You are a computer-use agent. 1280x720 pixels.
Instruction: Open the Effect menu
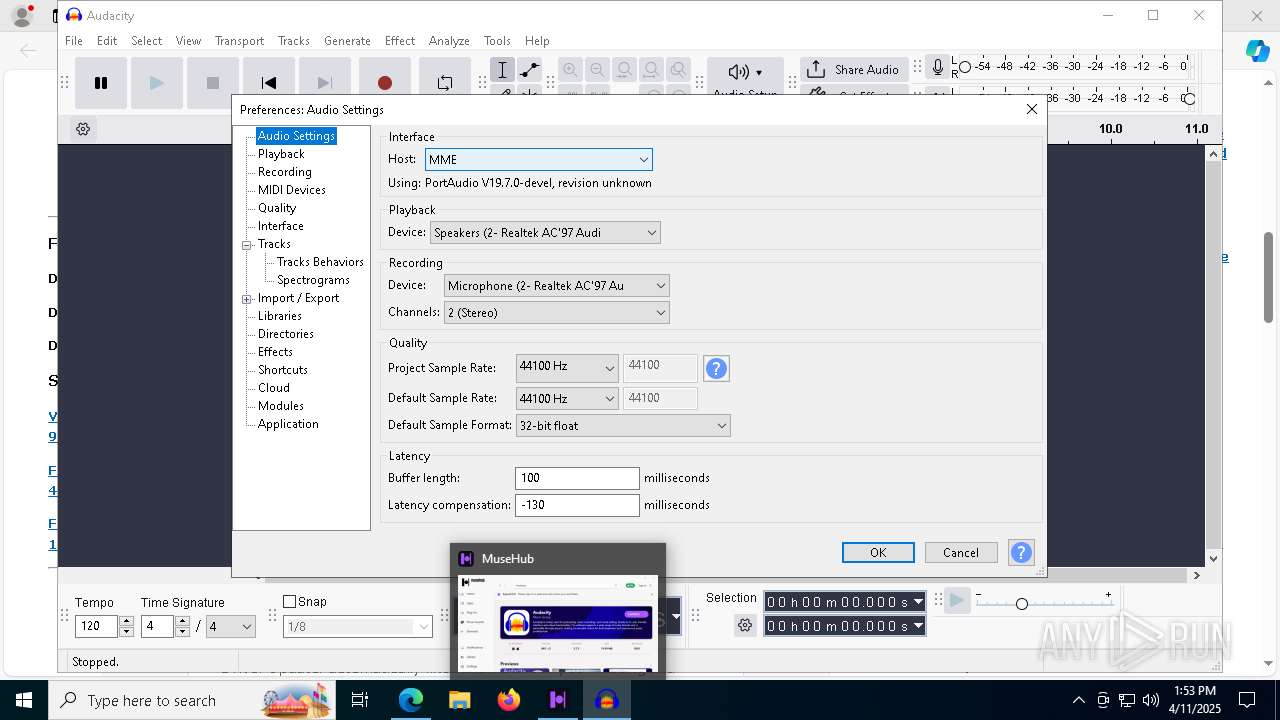pos(399,41)
